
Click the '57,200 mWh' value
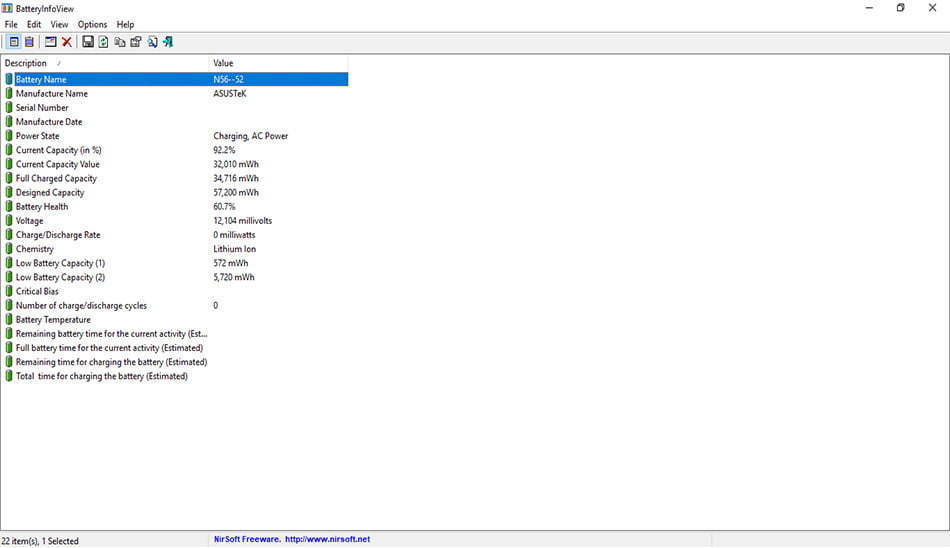click(236, 192)
